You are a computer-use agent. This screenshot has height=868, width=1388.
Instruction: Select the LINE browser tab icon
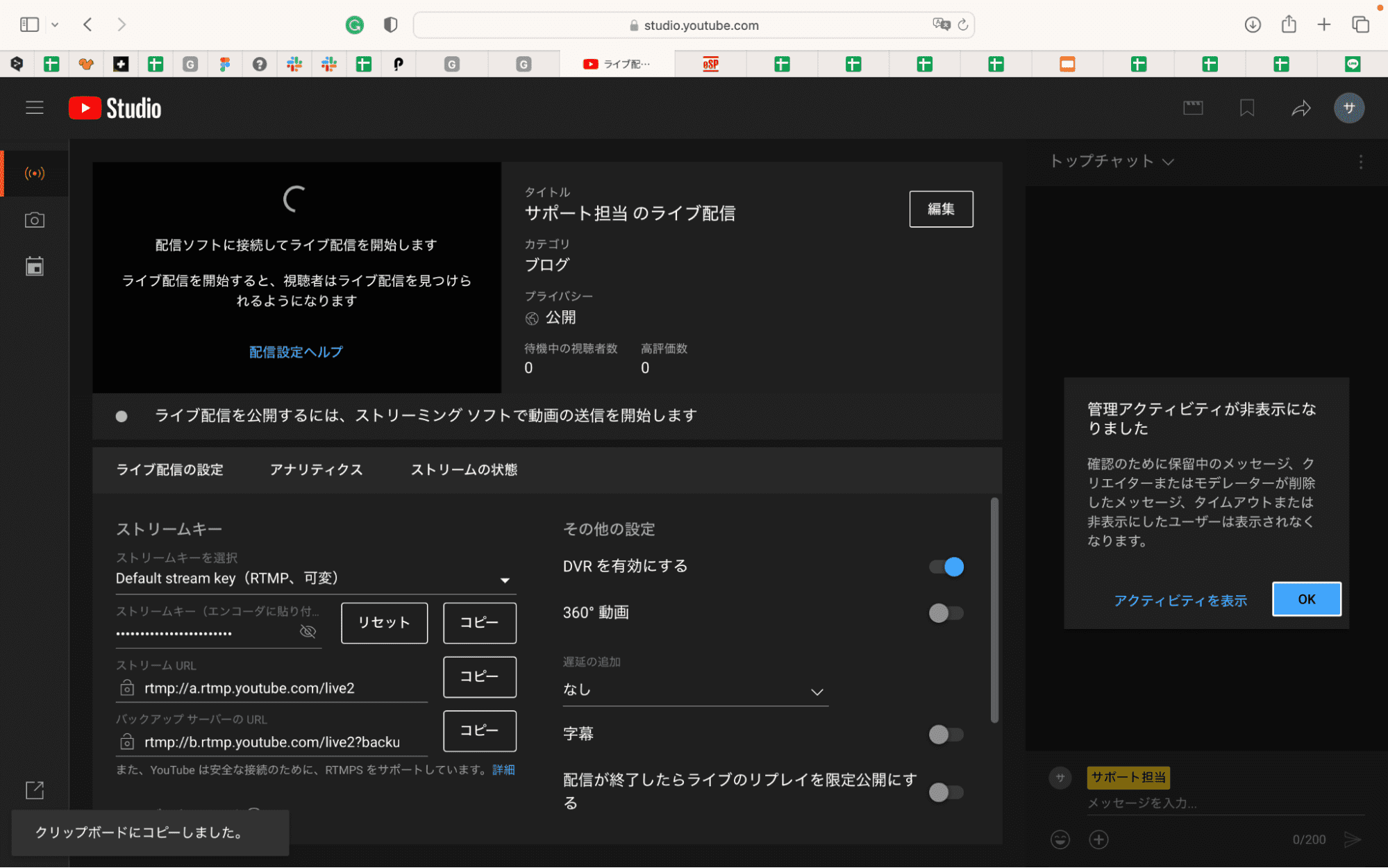[x=1352, y=64]
